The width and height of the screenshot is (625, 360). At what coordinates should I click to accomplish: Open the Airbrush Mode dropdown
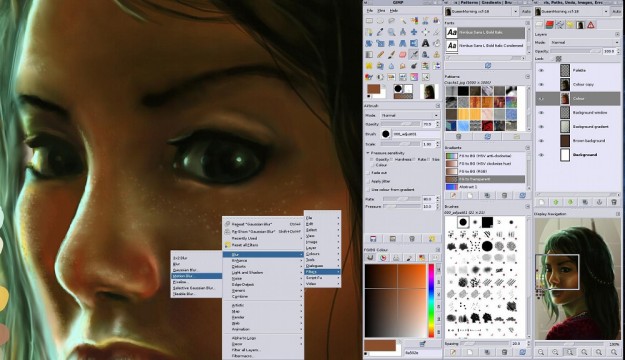tap(410, 115)
